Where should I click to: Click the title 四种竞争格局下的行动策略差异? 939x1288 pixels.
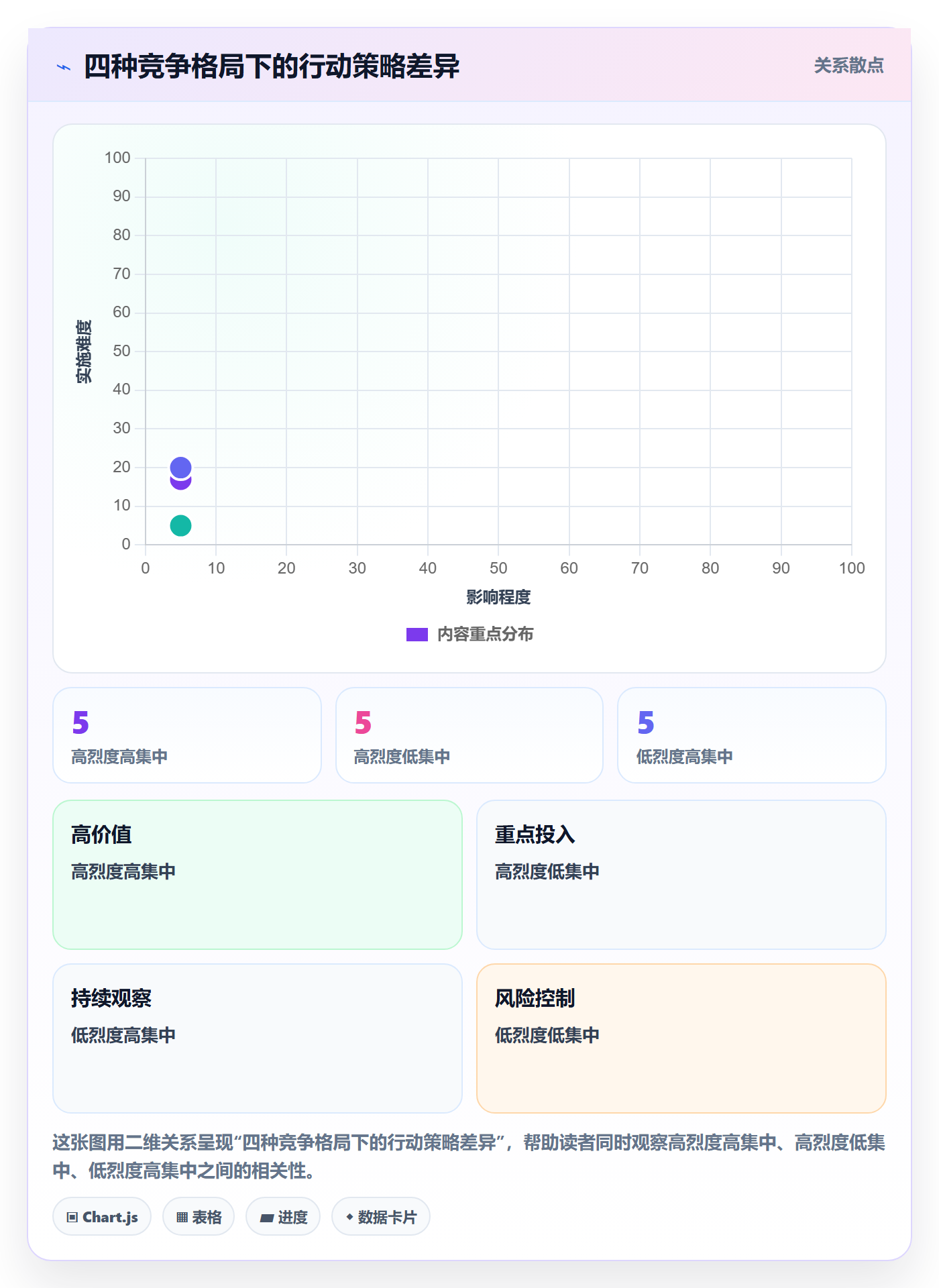[x=272, y=66]
